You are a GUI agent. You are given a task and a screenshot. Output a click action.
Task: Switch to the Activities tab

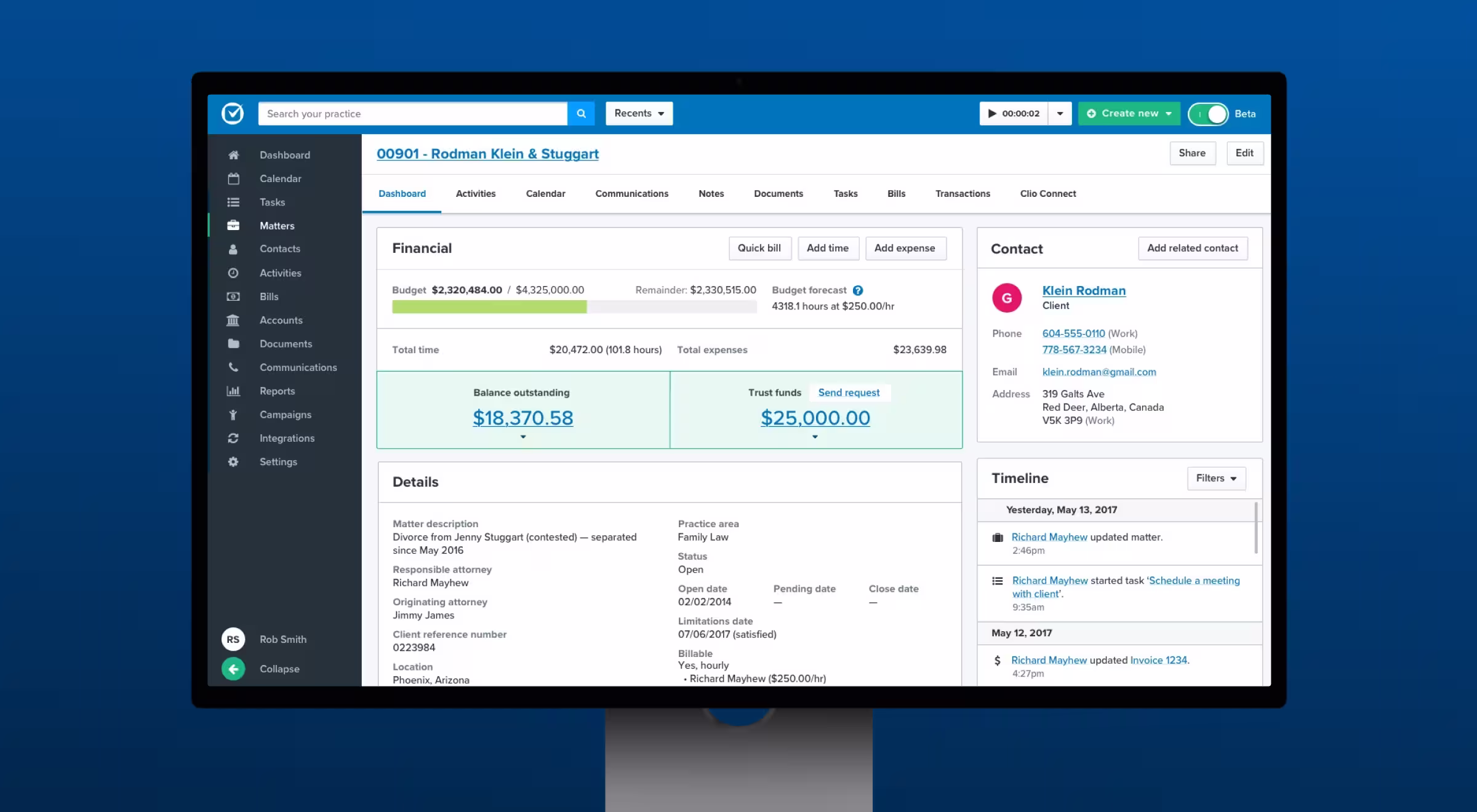[x=476, y=194]
